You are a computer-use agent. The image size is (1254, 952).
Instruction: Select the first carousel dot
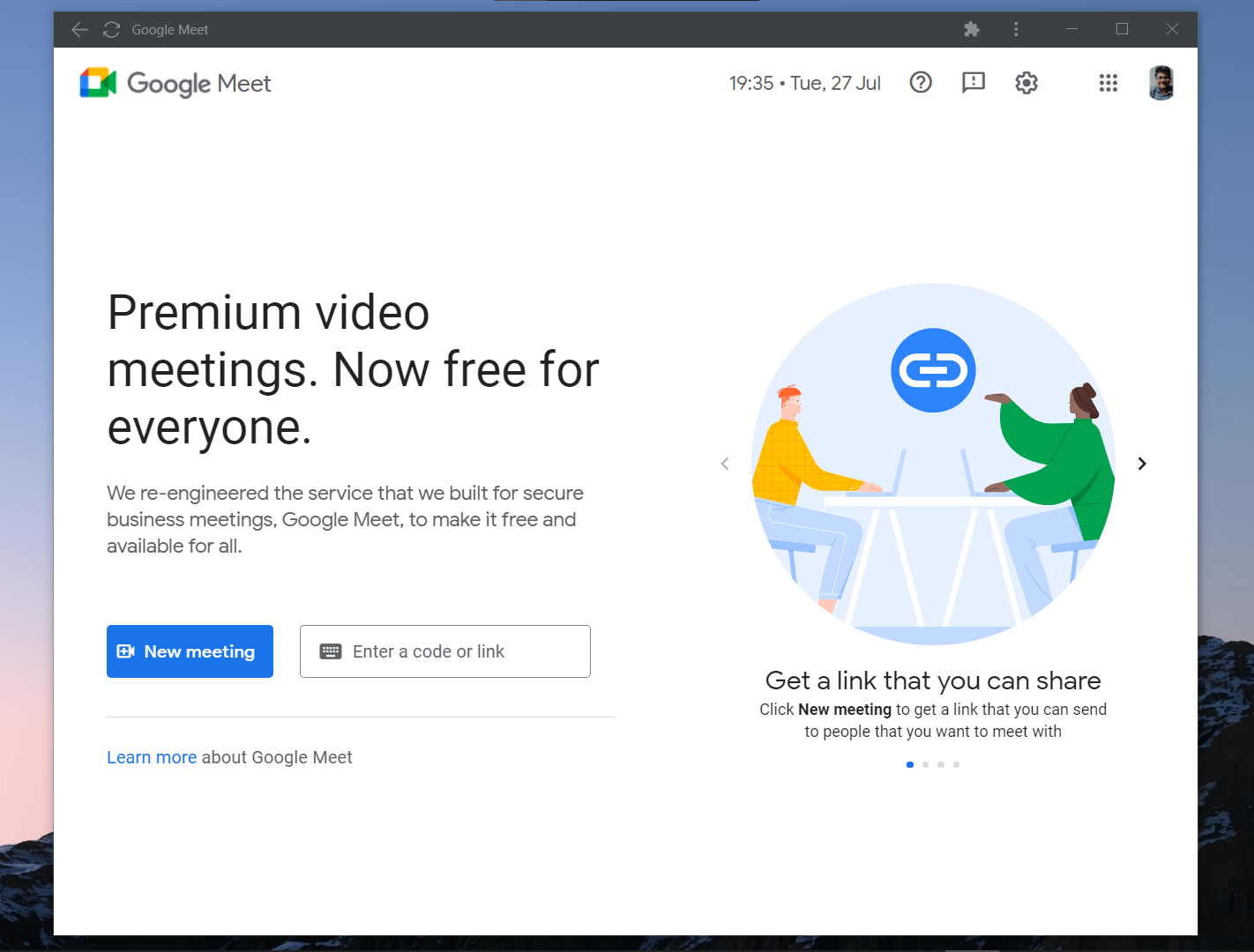[910, 764]
